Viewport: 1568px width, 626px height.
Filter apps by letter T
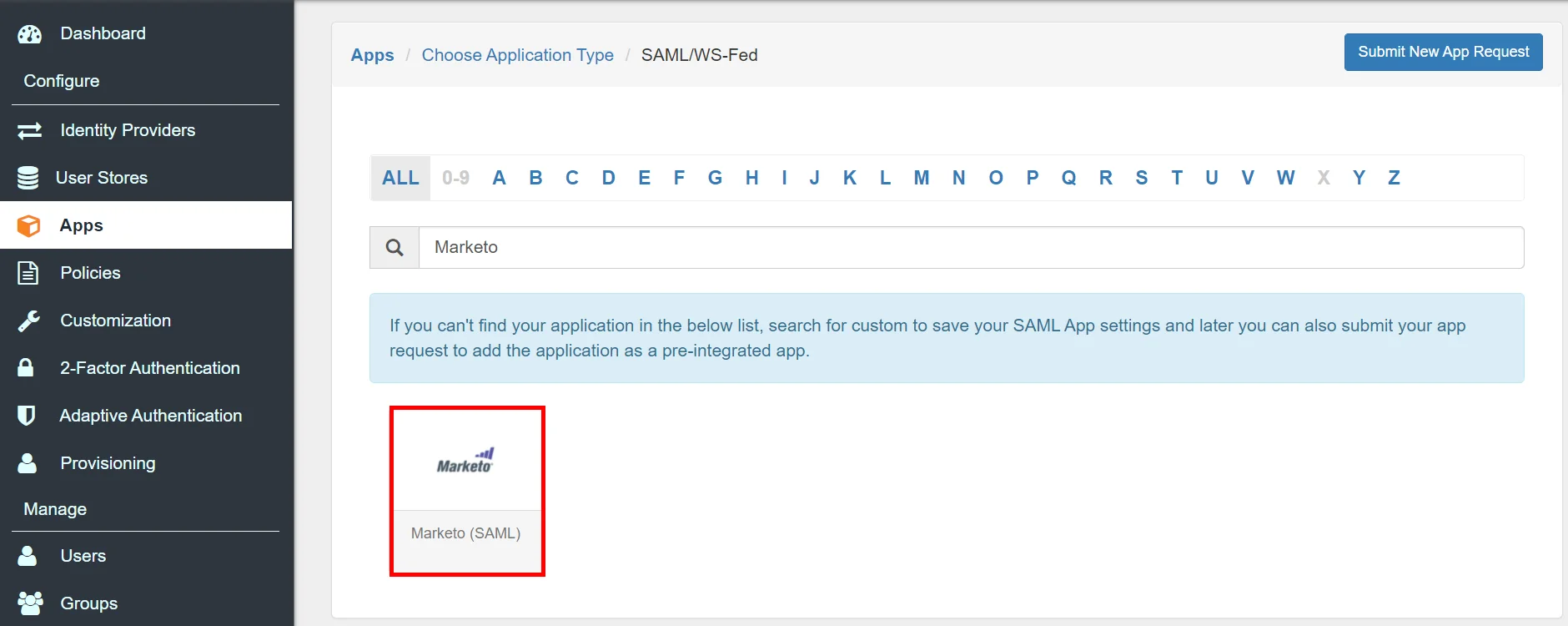pyautogui.click(x=1176, y=178)
